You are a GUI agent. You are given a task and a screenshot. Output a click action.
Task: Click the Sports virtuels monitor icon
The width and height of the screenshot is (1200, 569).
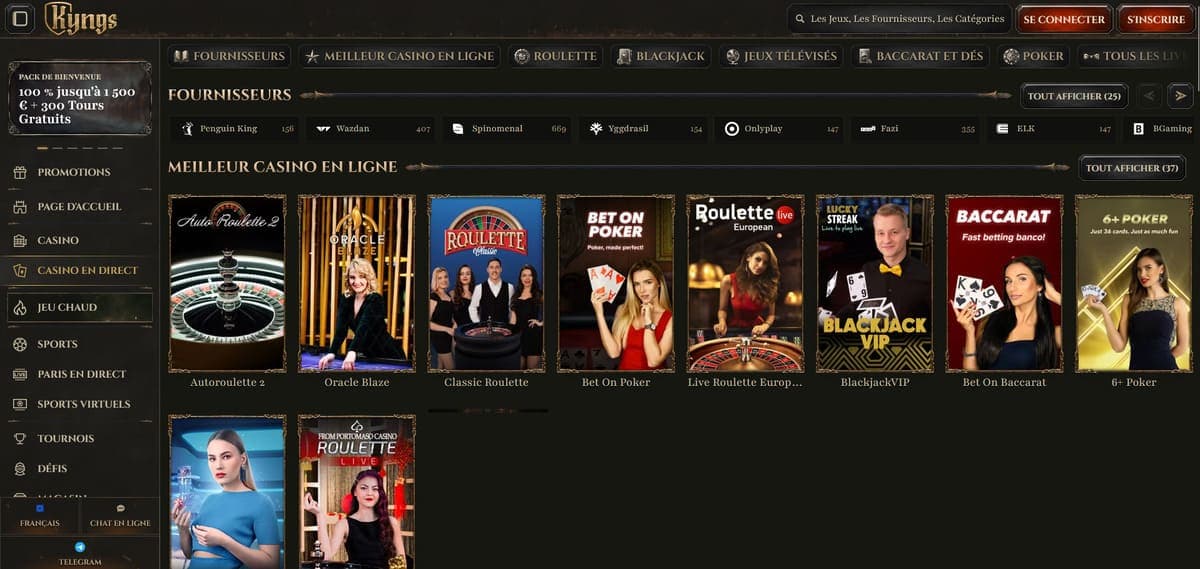pyautogui.click(x=19, y=404)
